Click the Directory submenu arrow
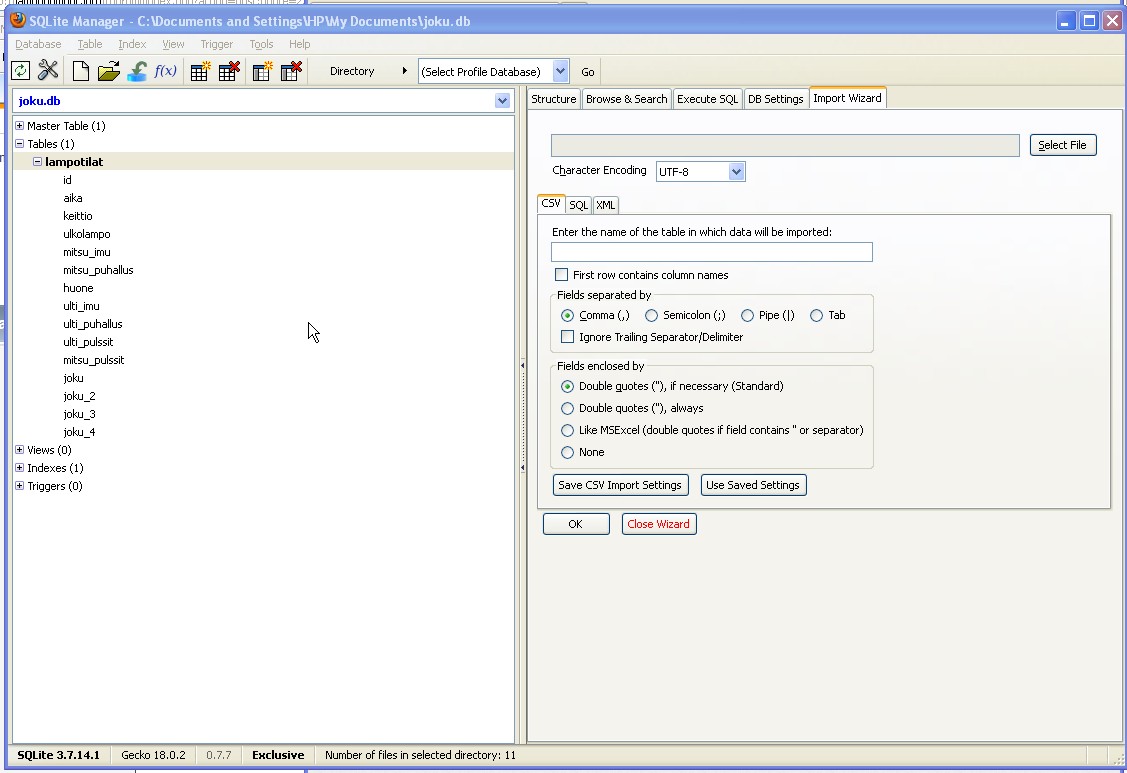The width and height of the screenshot is (1127, 773). [405, 70]
